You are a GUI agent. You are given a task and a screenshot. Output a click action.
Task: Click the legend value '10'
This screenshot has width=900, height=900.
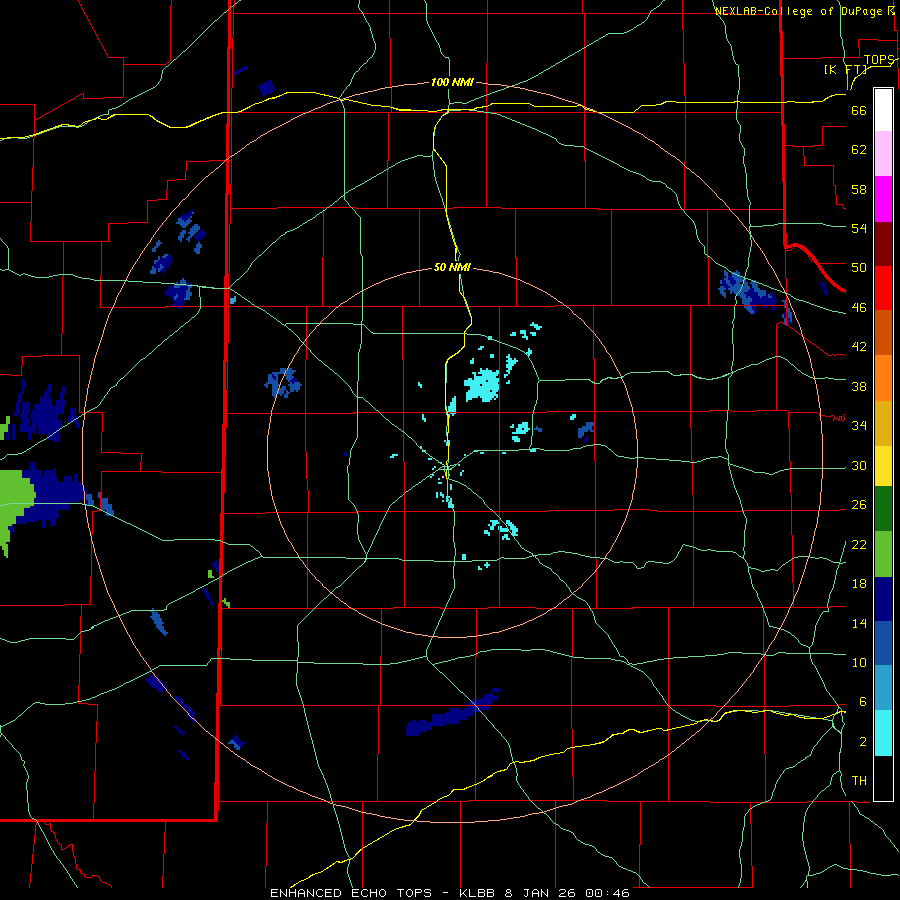click(859, 662)
